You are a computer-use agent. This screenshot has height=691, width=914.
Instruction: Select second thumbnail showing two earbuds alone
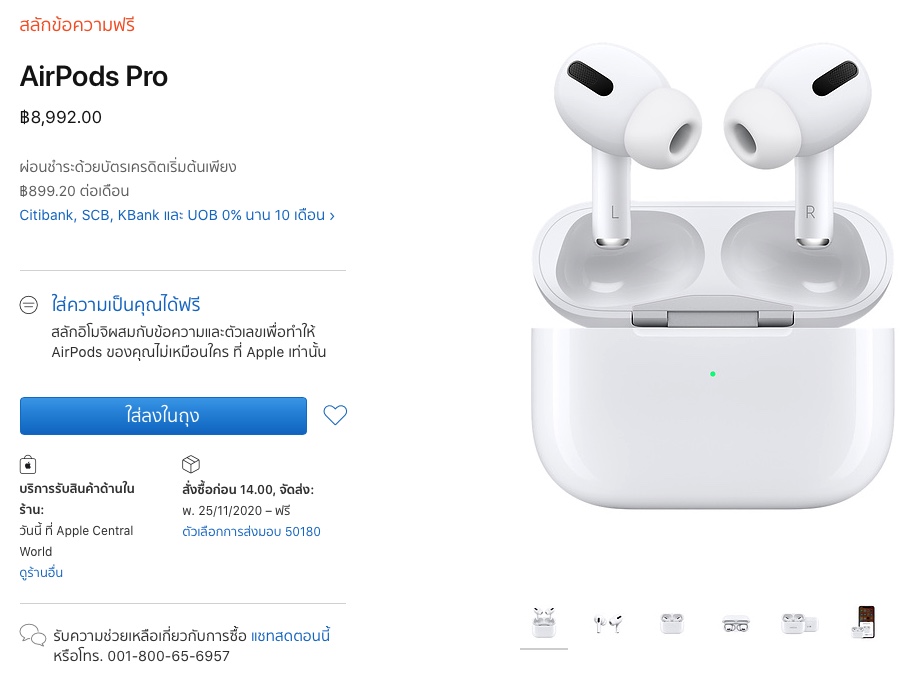pos(608,623)
